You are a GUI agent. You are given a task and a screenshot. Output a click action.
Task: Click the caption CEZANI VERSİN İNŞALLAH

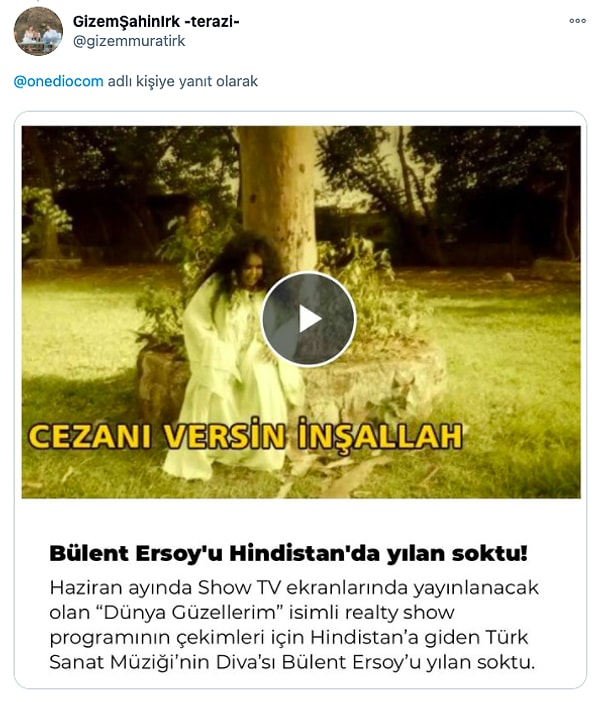click(245, 436)
